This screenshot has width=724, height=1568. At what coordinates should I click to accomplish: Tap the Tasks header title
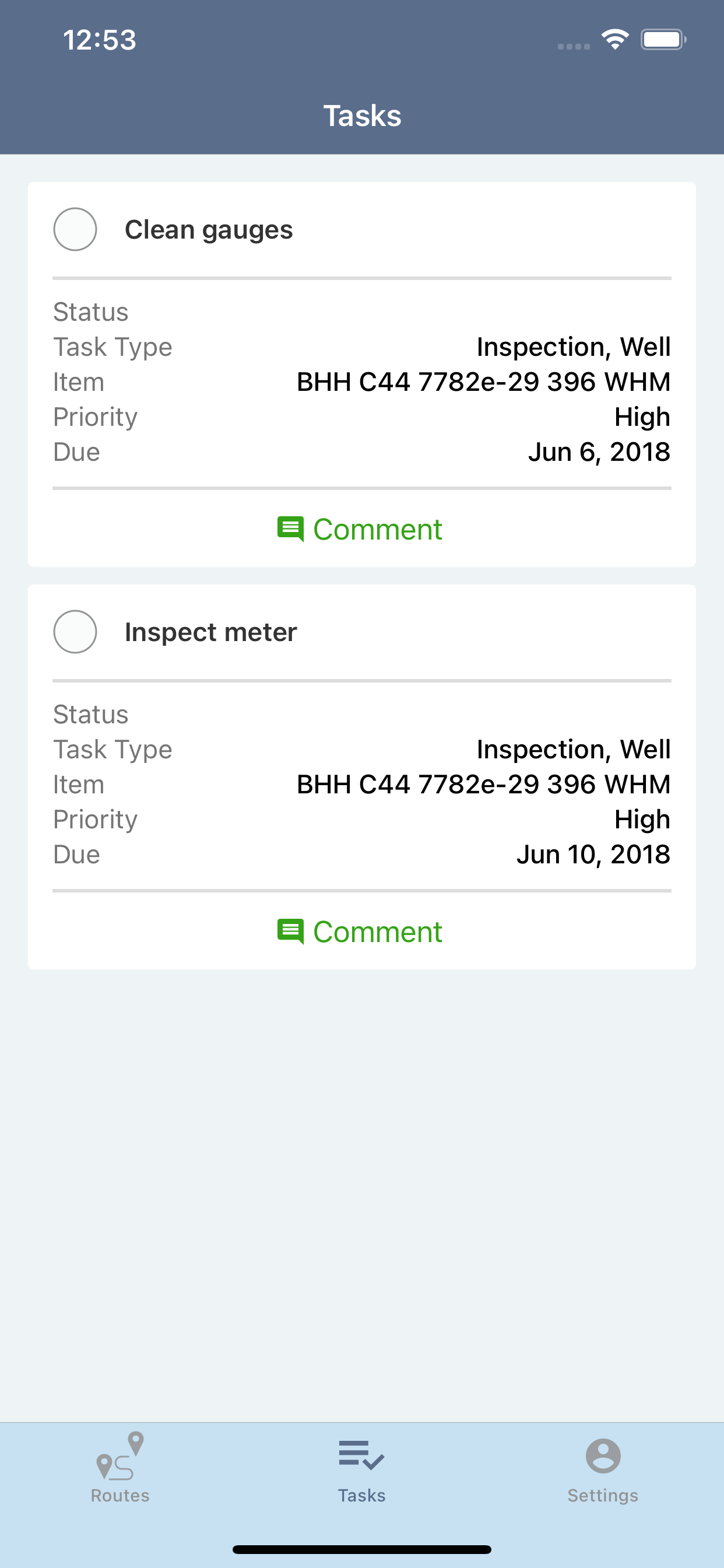[x=362, y=115]
